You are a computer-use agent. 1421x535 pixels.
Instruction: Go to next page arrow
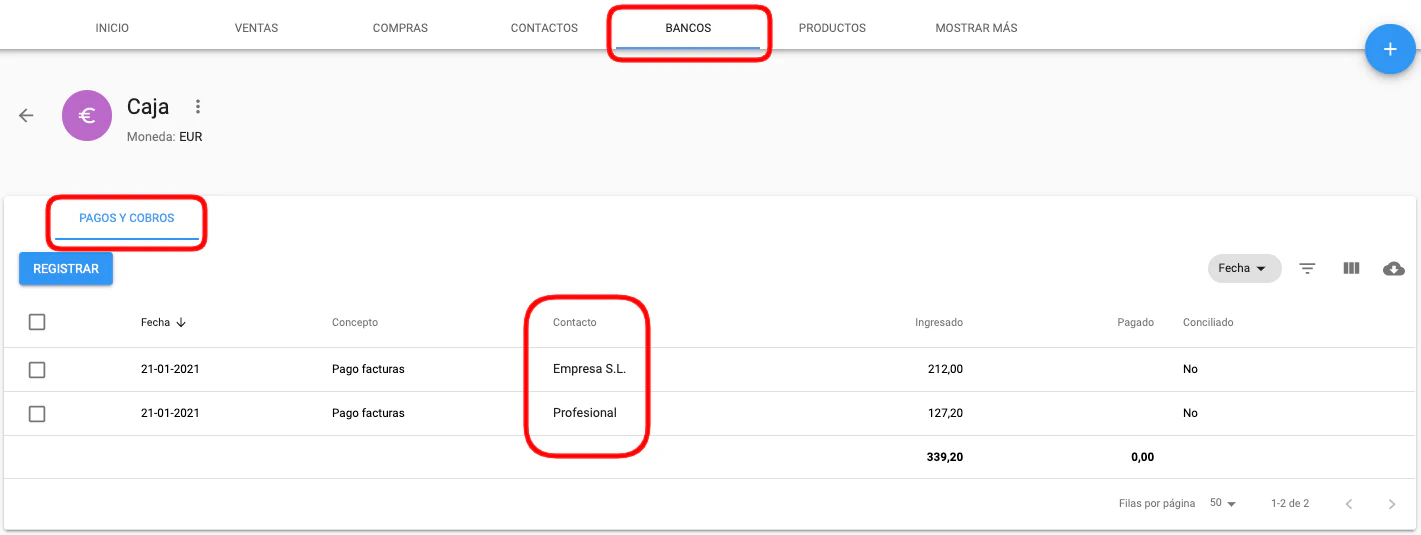[x=1391, y=504]
